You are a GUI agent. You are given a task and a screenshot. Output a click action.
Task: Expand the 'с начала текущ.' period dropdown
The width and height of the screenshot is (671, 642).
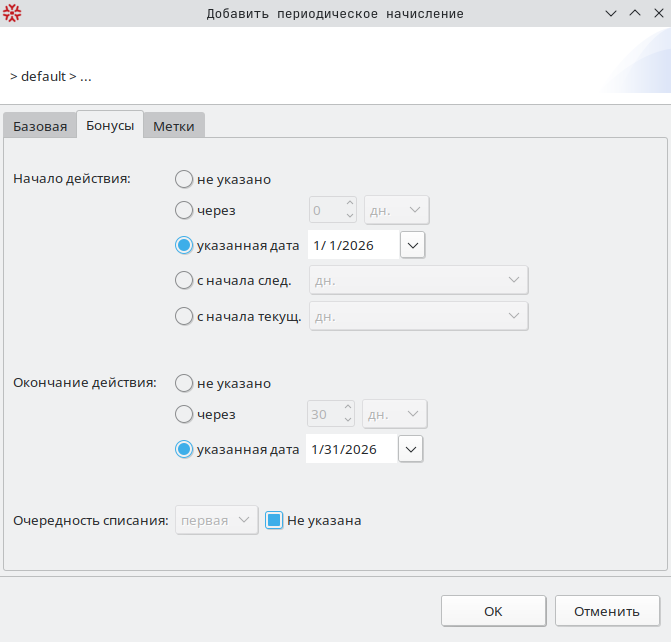[418, 316]
